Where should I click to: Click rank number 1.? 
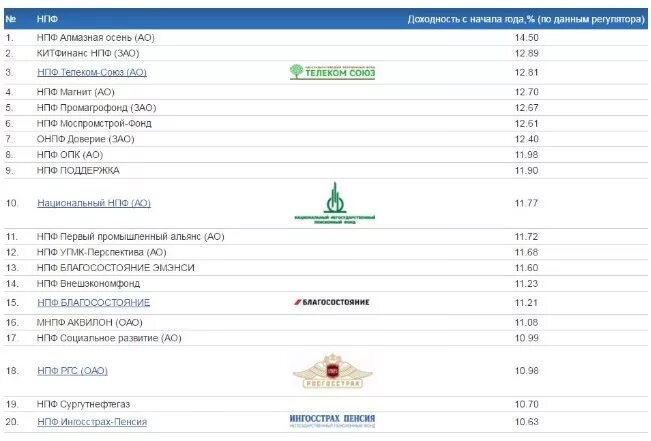pyautogui.click(x=10, y=38)
